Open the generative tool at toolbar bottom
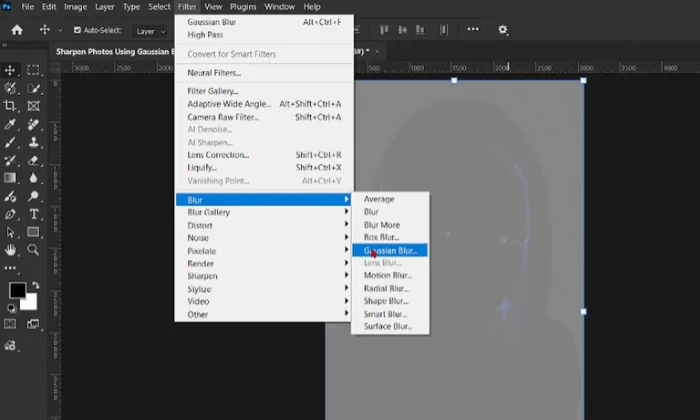 [x=10, y=346]
